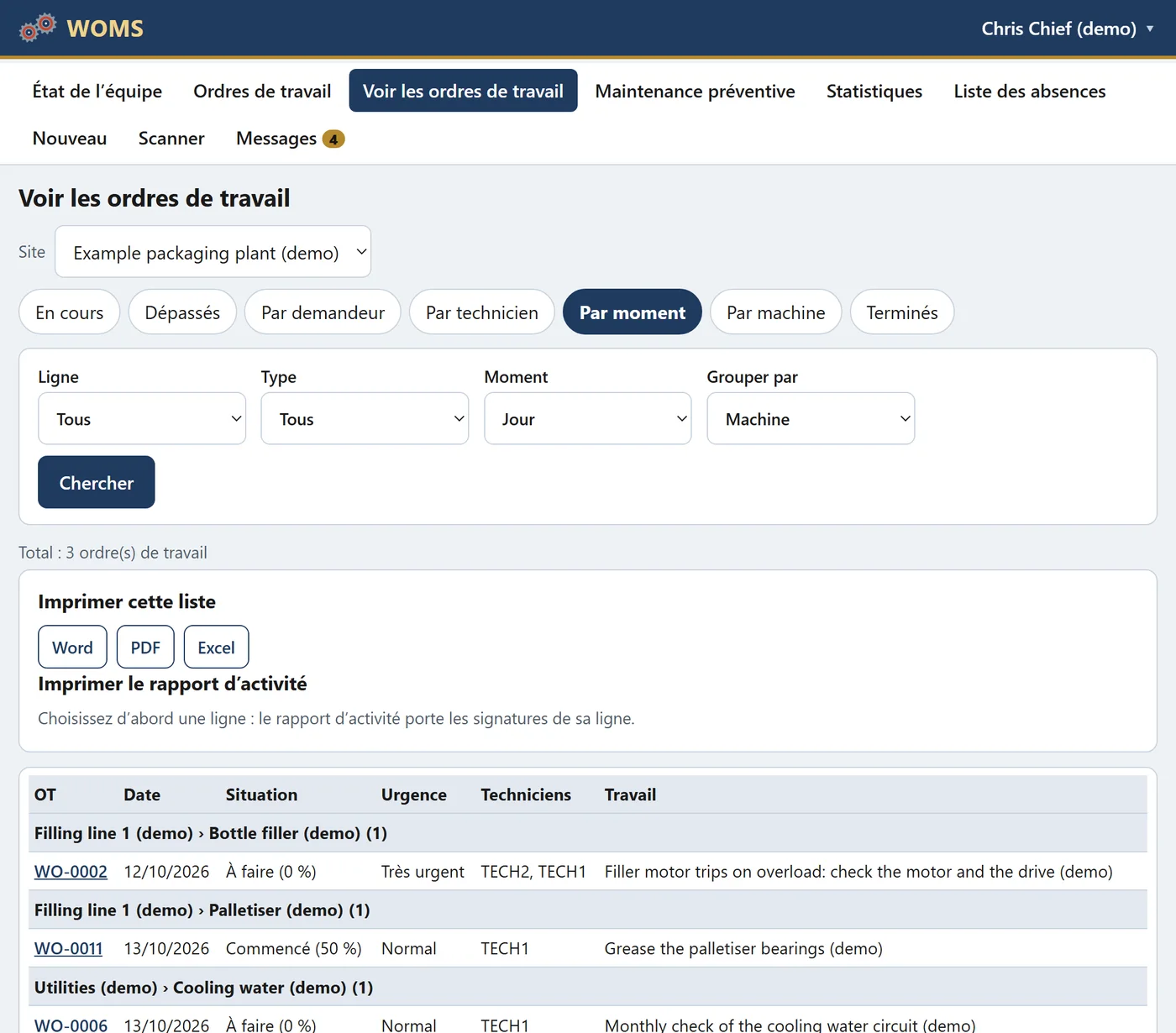Select Par moment view
1176x1033 pixels.
[633, 312]
